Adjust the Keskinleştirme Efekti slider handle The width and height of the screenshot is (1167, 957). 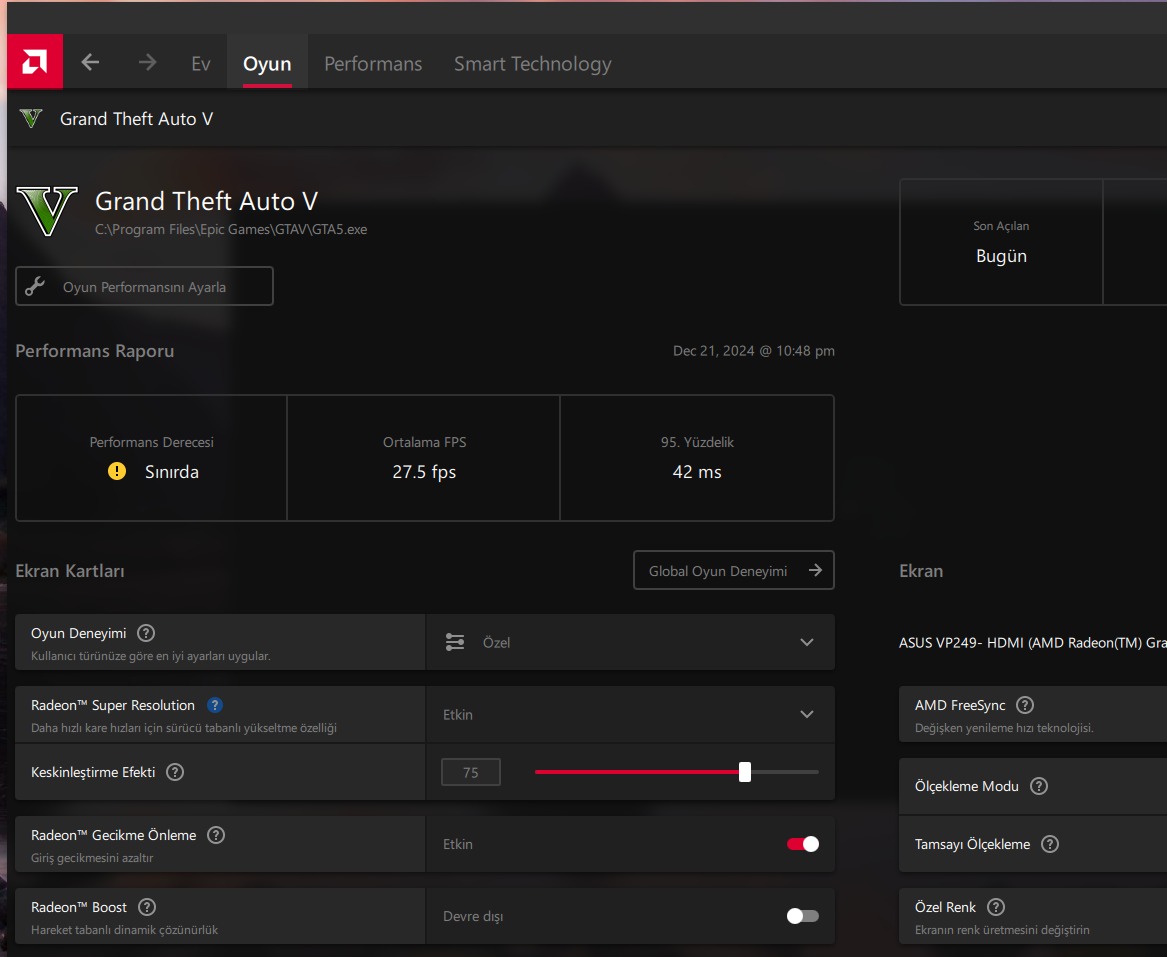tap(745, 772)
